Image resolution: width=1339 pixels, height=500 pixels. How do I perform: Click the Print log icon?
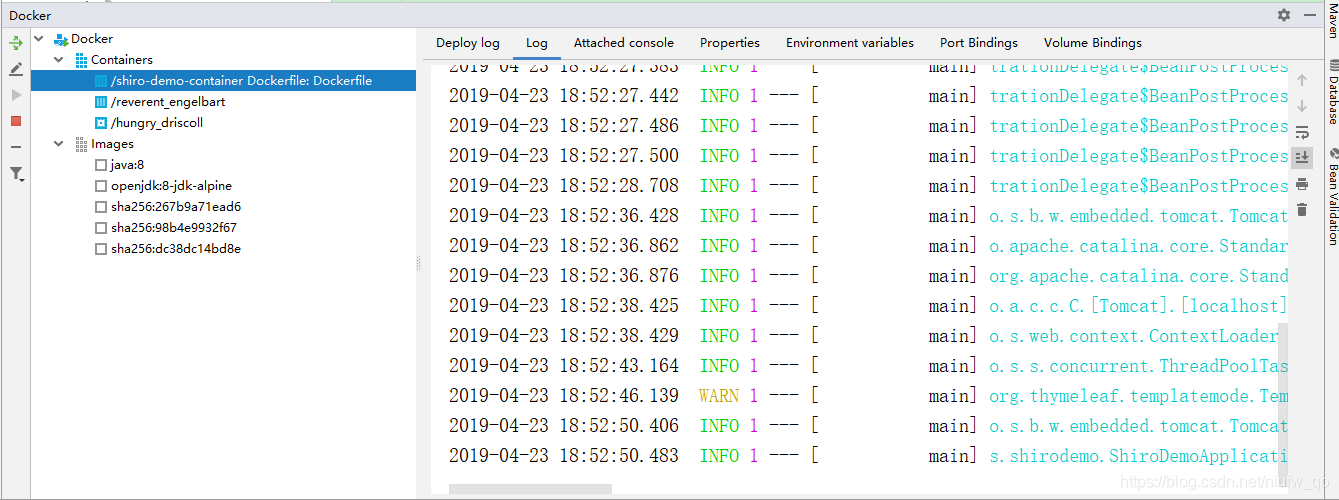[x=1302, y=184]
